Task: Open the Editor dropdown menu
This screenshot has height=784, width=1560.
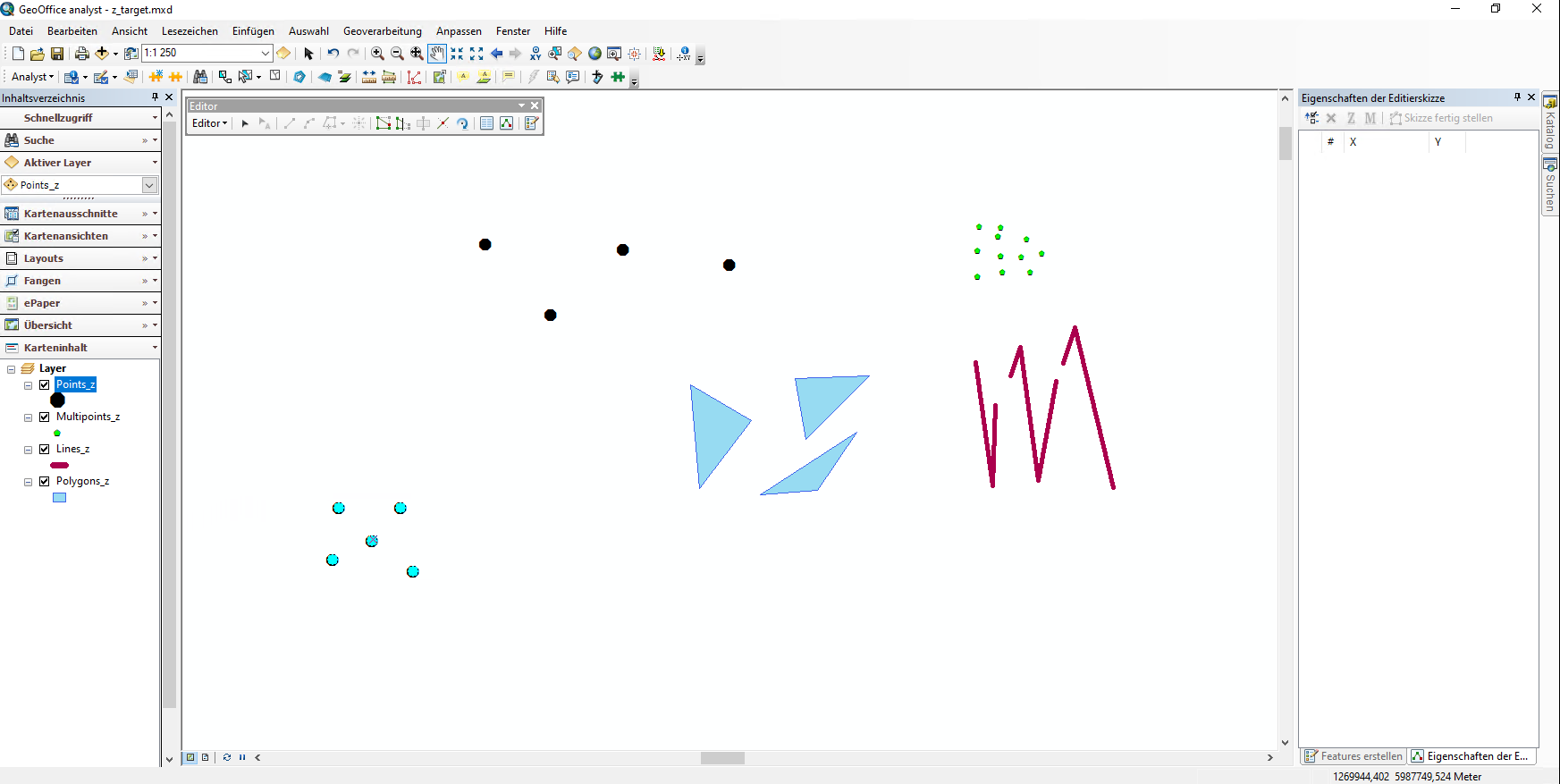Action: [210, 123]
